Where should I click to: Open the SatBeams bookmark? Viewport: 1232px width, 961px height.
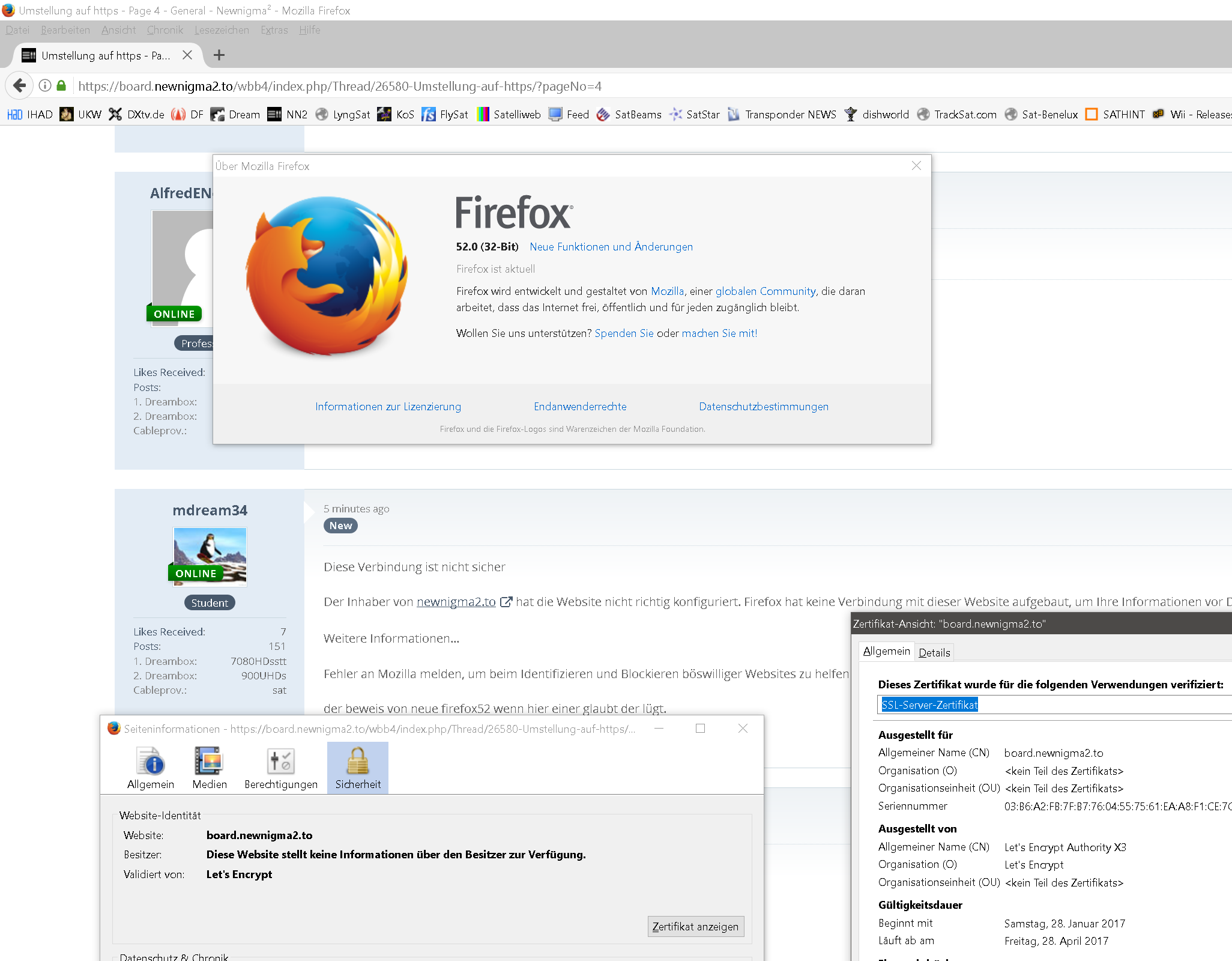click(x=629, y=115)
